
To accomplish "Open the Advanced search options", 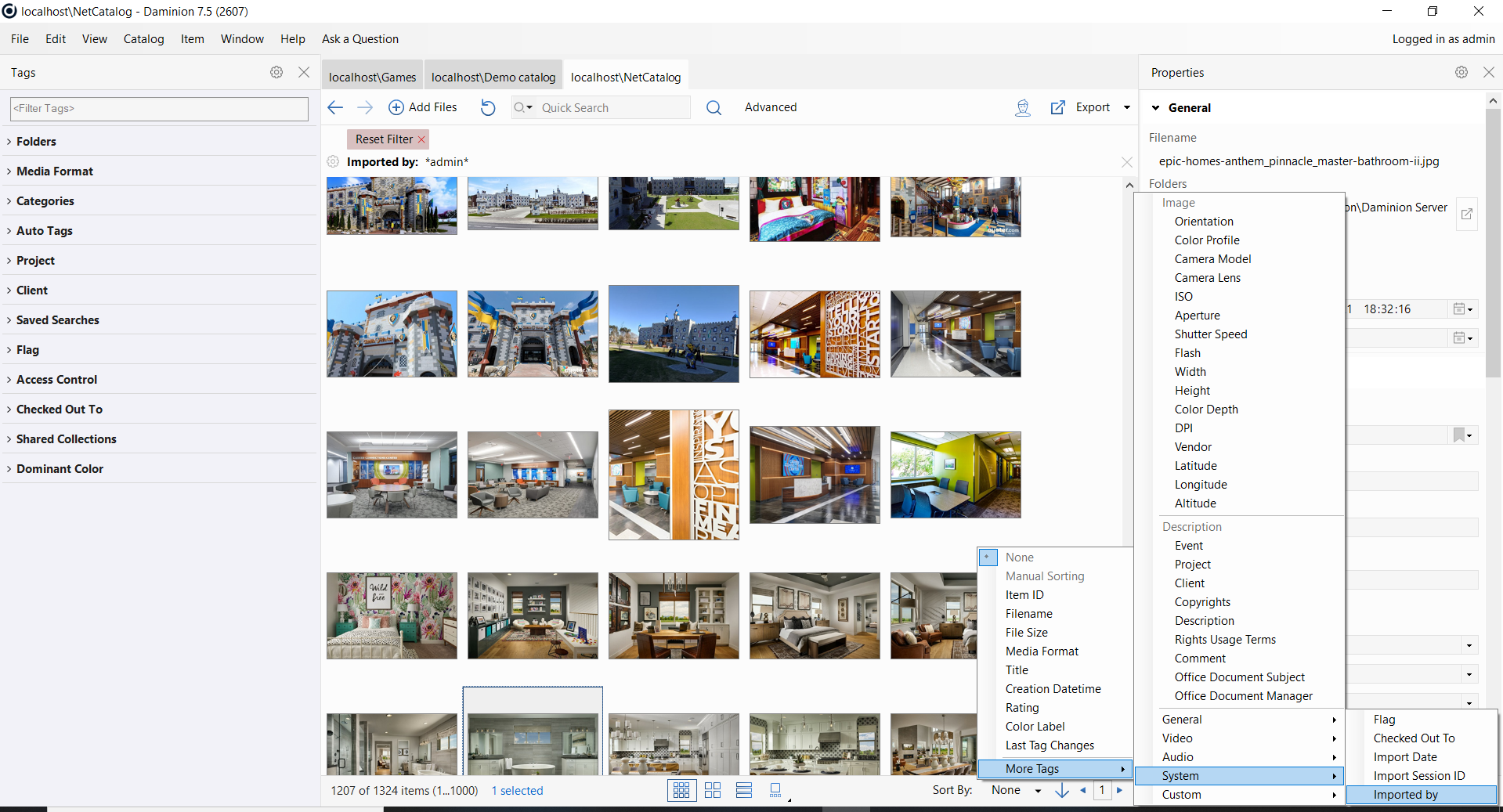I will tap(770, 107).
